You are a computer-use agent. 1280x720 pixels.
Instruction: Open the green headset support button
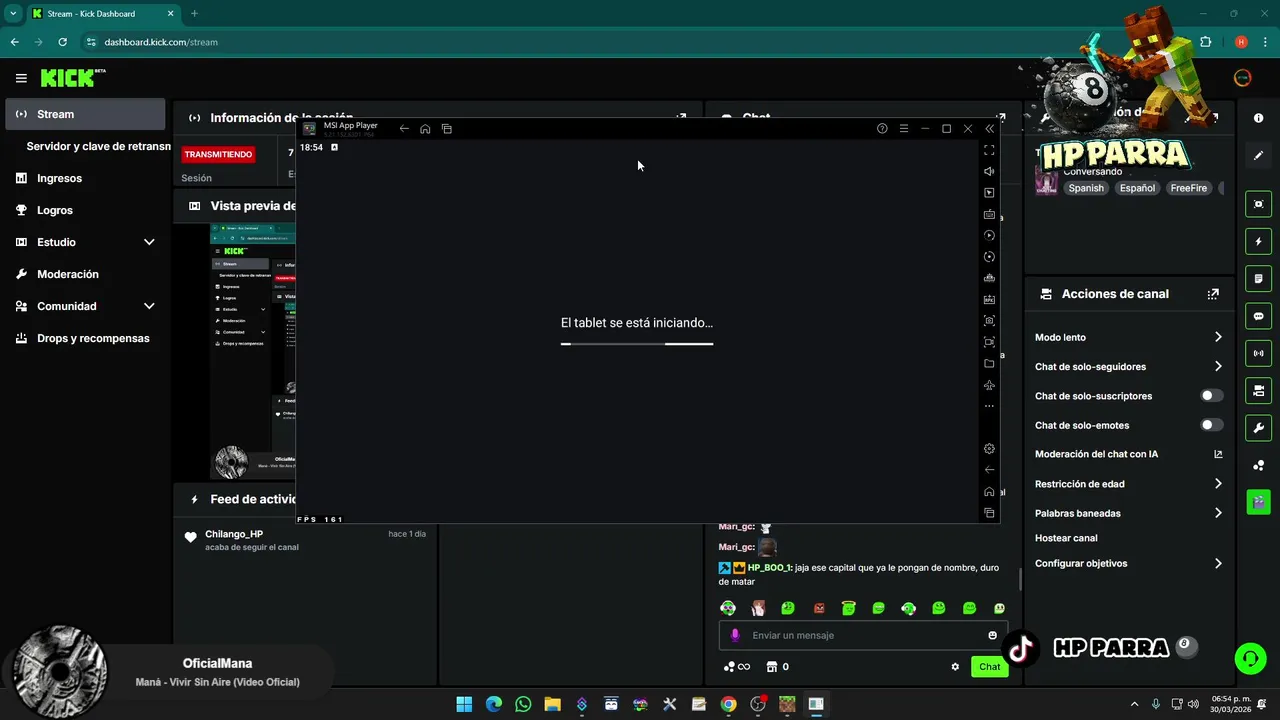[x=1250, y=657]
